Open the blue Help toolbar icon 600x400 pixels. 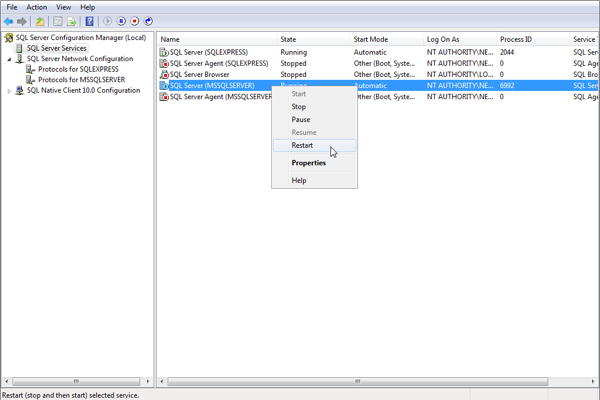90,21
